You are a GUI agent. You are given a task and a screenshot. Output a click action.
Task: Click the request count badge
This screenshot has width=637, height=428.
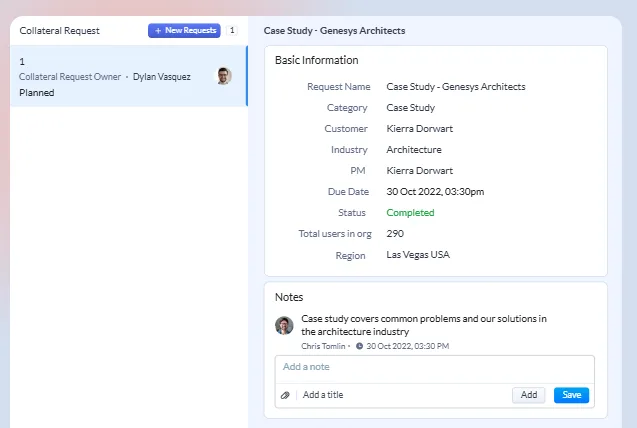point(232,31)
